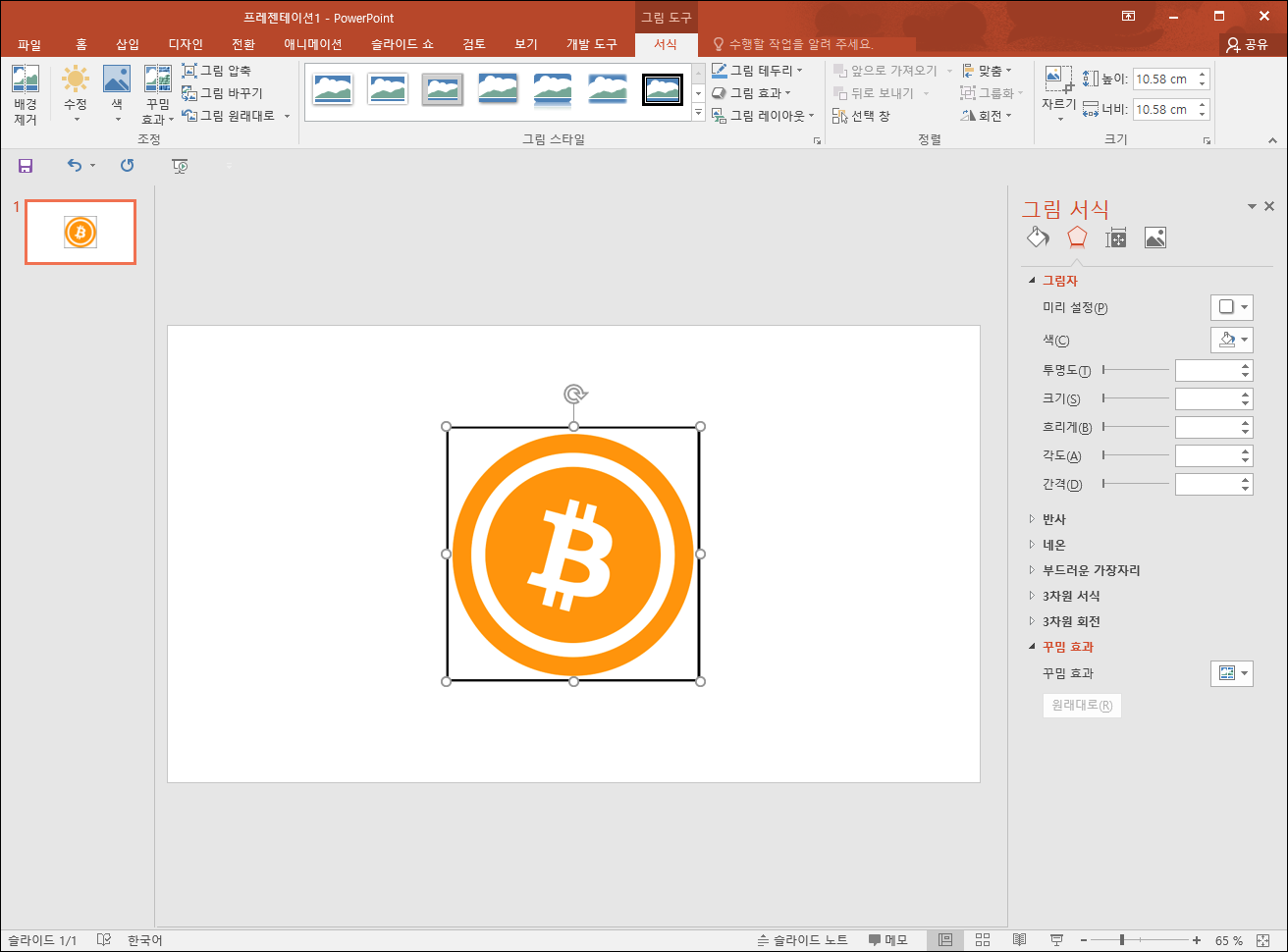
Task: Expand the picture styles gallery more button
Action: coord(699,114)
